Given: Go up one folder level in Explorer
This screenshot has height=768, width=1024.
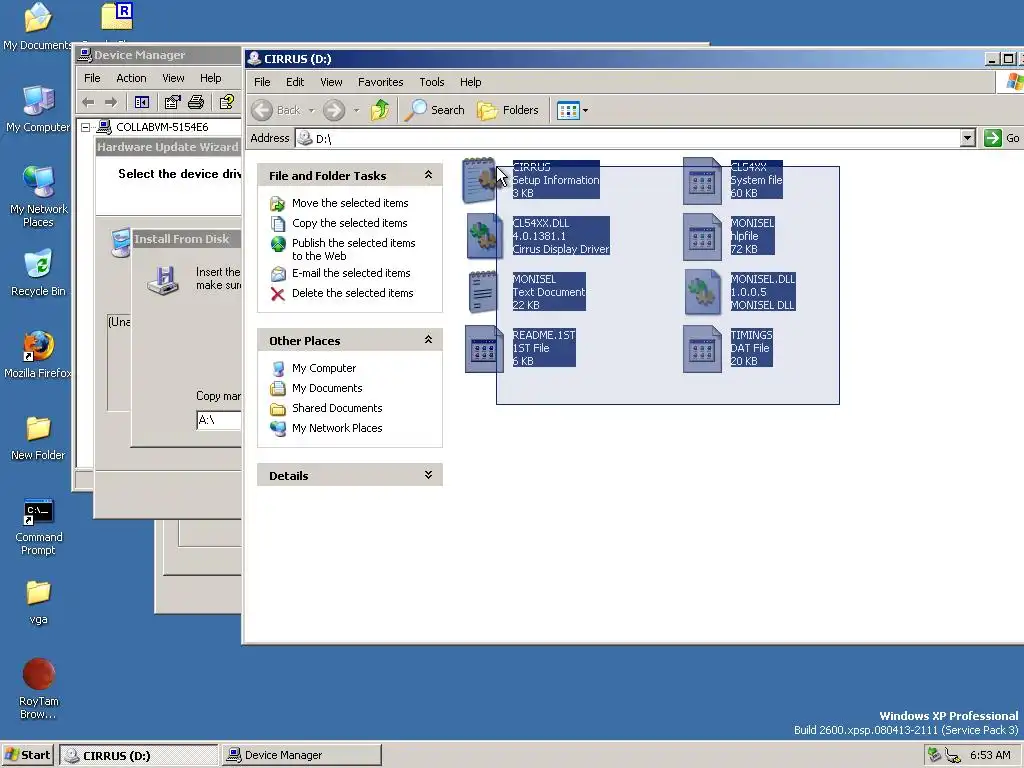Looking at the screenshot, I should [x=380, y=110].
